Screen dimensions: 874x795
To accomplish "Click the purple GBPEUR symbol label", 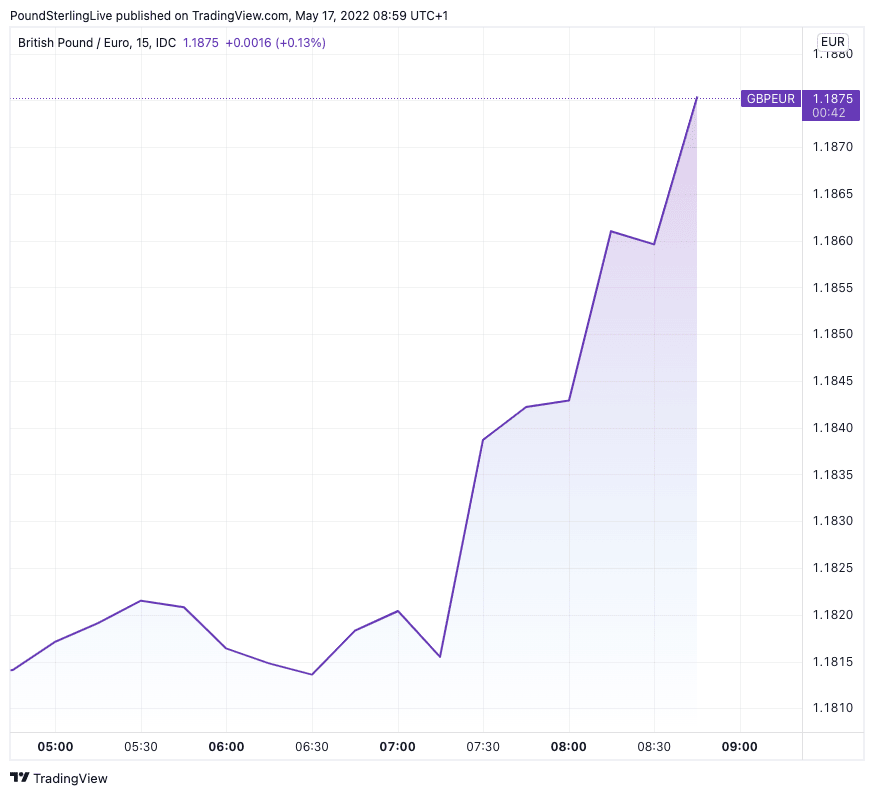I will (x=770, y=98).
